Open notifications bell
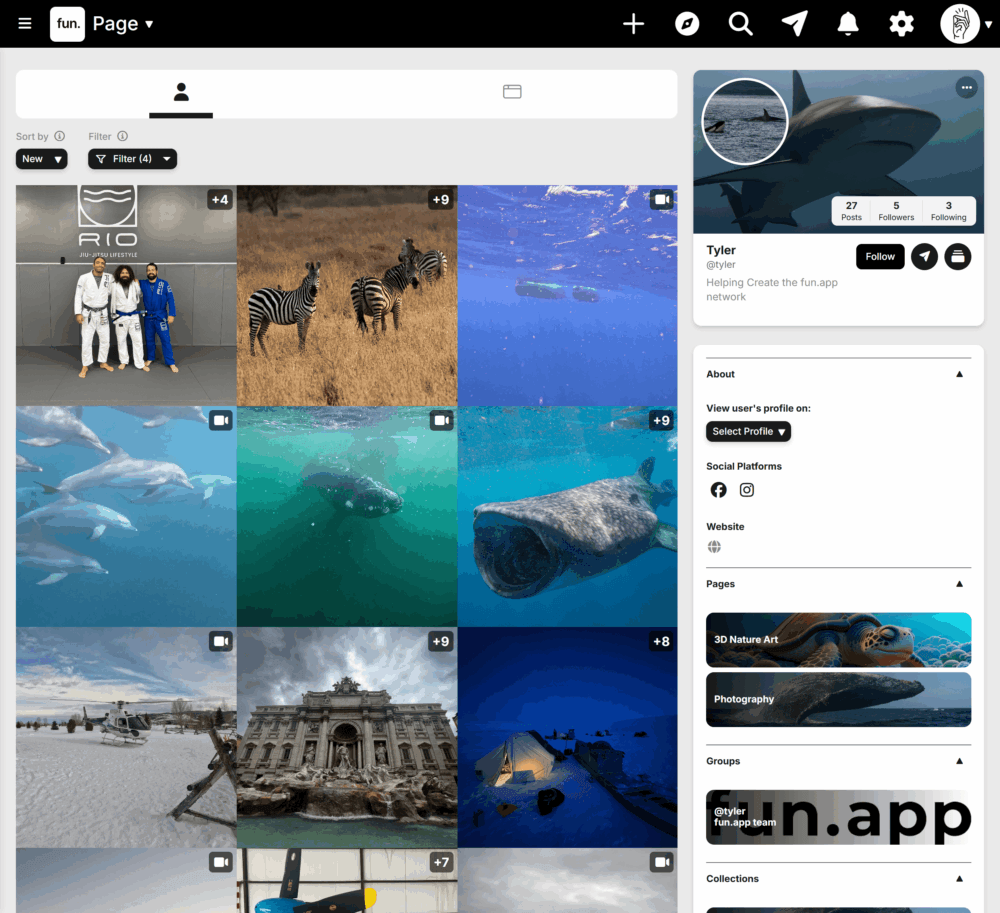This screenshot has width=1000, height=913. coord(848,24)
